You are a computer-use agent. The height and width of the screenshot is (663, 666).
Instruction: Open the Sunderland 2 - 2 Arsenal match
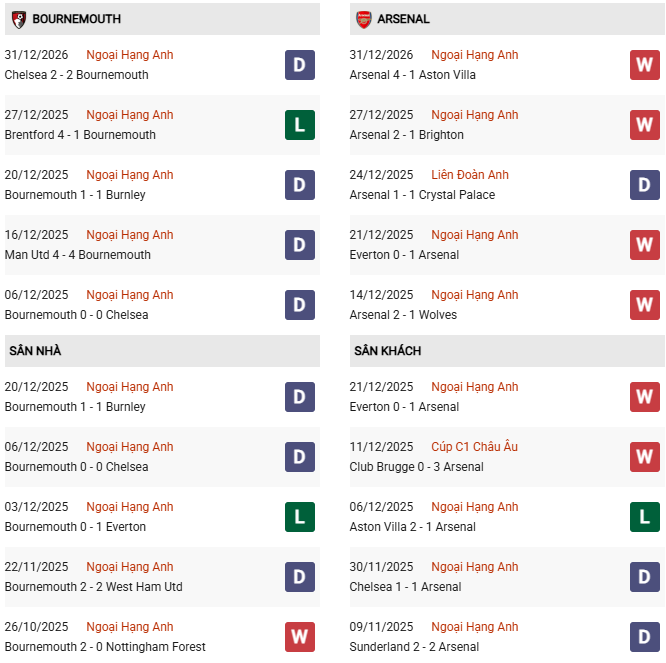414,647
